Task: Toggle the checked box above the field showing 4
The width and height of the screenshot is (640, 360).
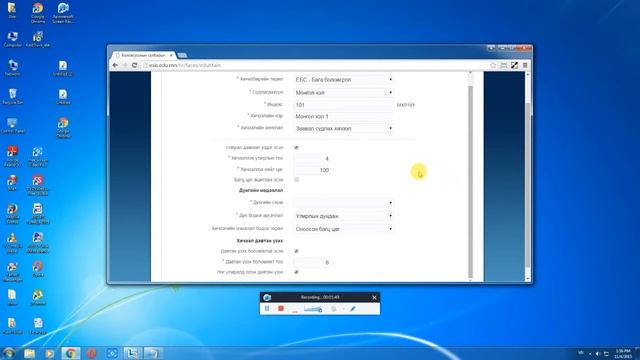Action: pos(296,147)
